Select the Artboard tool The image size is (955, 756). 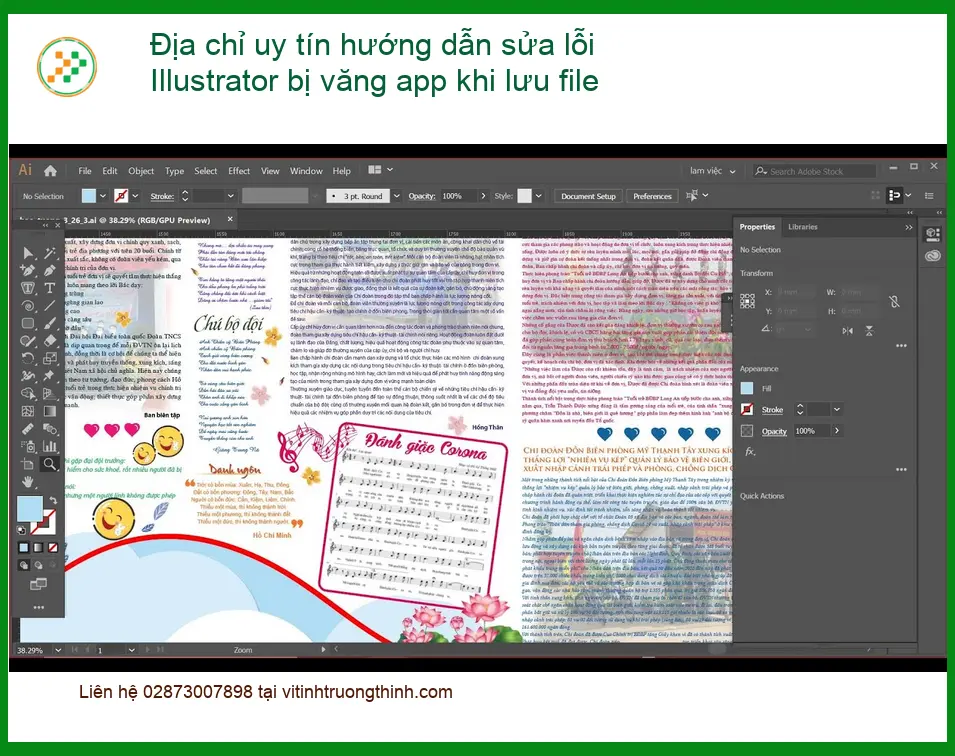point(28,464)
